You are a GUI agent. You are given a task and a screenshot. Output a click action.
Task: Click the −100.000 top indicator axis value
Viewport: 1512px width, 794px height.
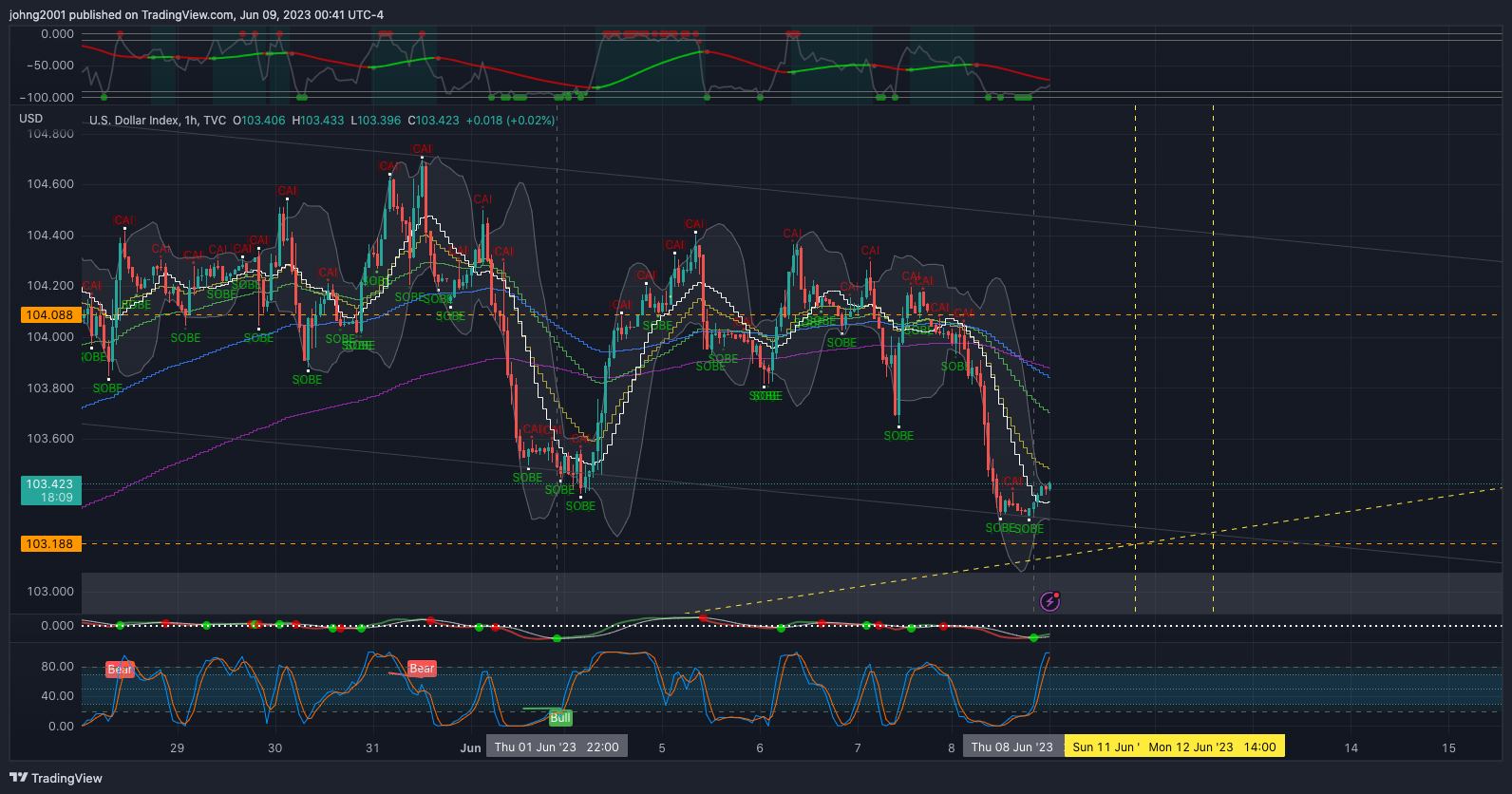(47, 98)
